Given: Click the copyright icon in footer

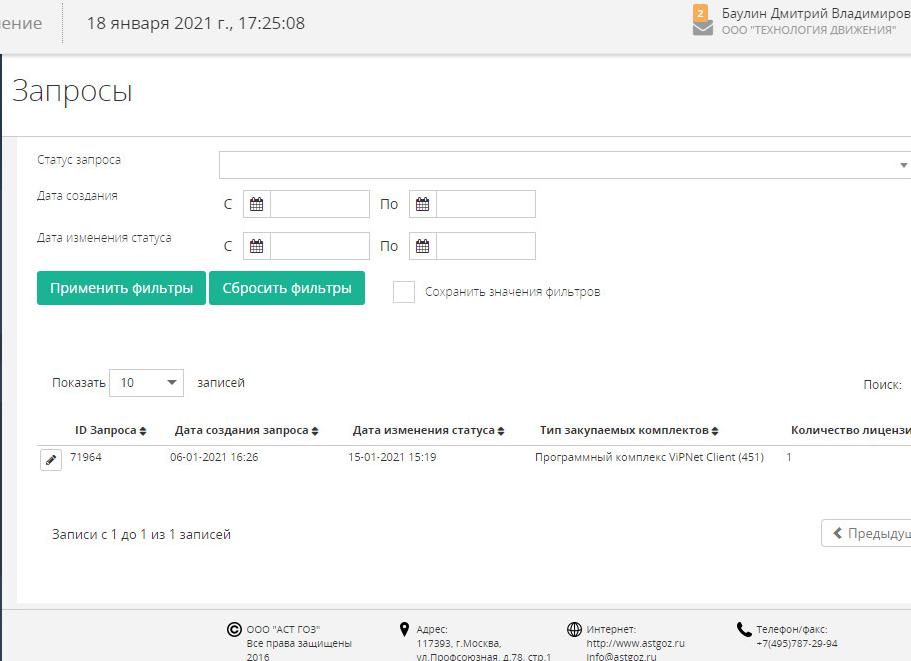Looking at the screenshot, I should coord(234,630).
